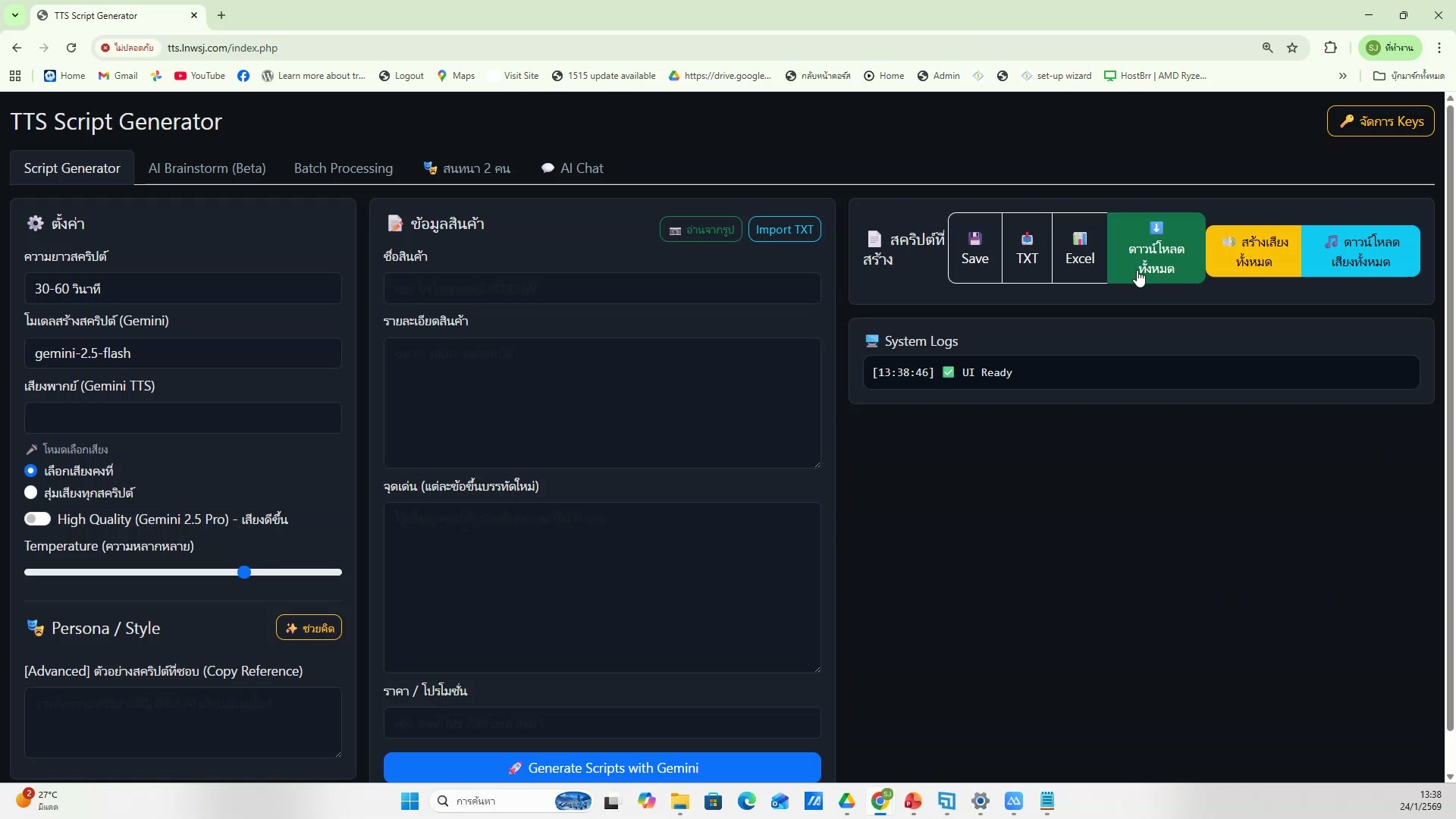Open the จัดการ Keys manager
Screen dimensions: 1456x819
[x=1380, y=121]
